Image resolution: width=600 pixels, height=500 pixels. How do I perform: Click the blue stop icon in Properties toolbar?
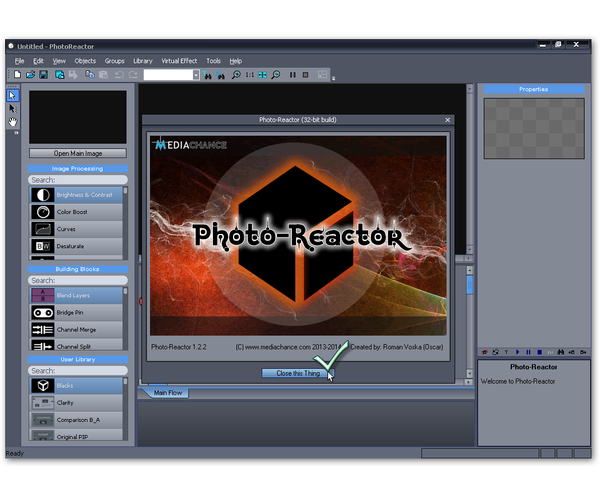tap(540, 352)
